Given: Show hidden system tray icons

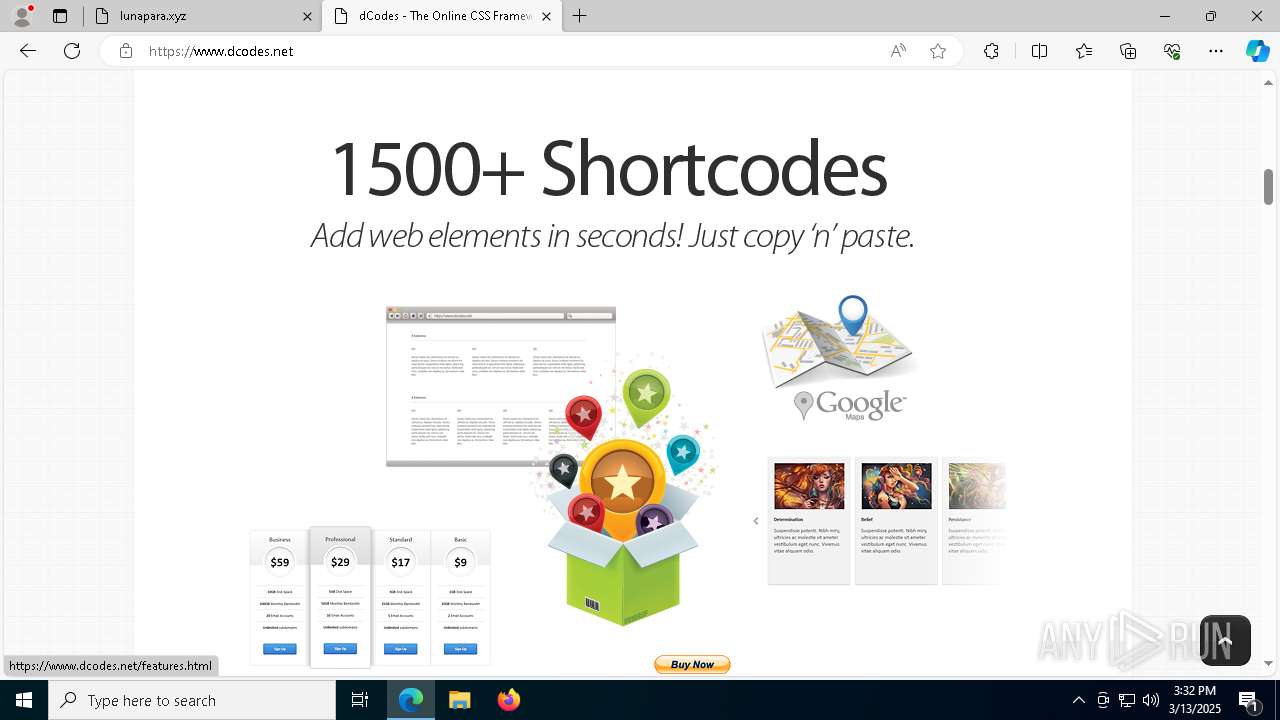Looking at the screenshot, I should click(x=1078, y=700).
